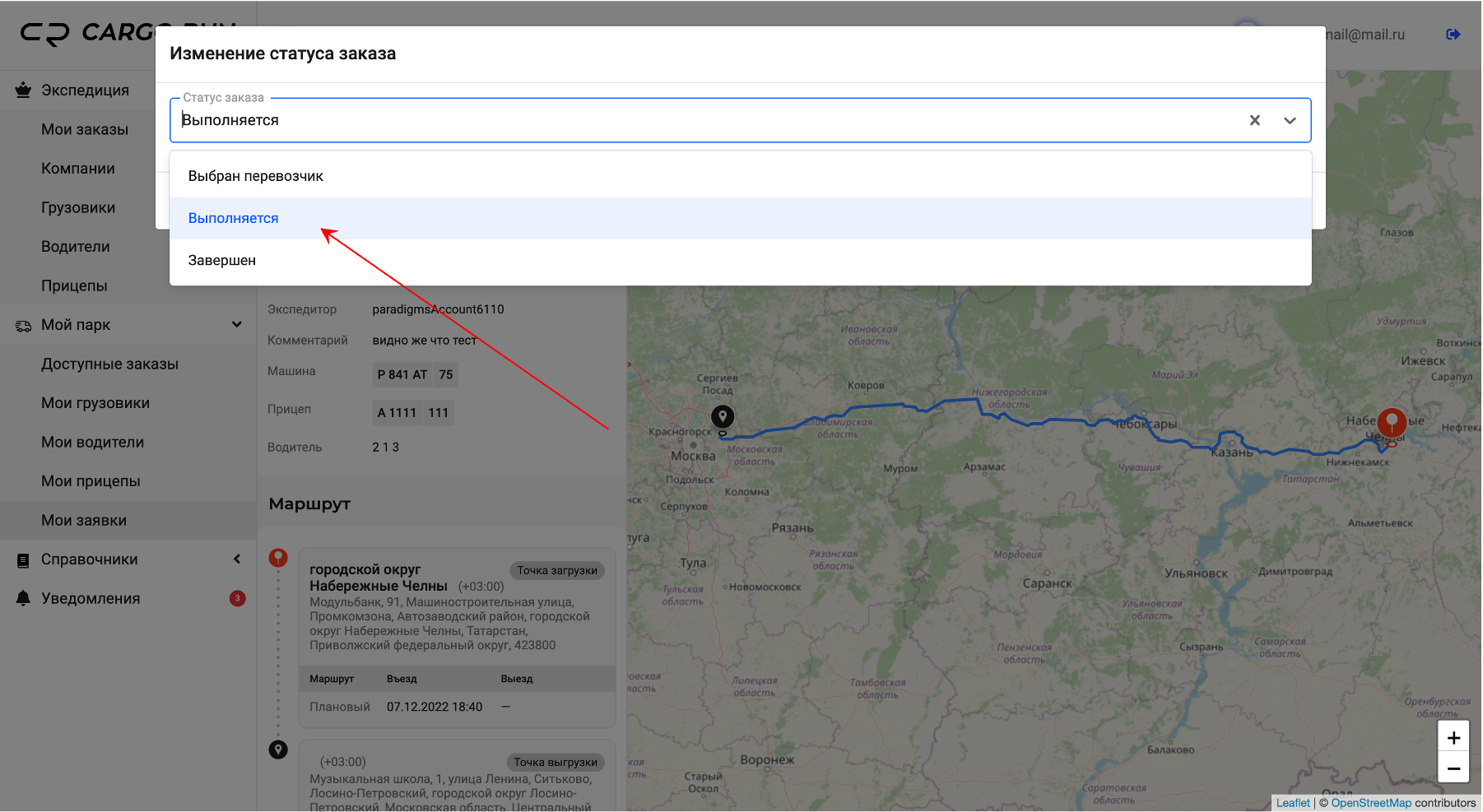The height and width of the screenshot is (812, 1483).
Task: Zoom out on the map
Action: pyautogui.click(x=1453, y=768)
